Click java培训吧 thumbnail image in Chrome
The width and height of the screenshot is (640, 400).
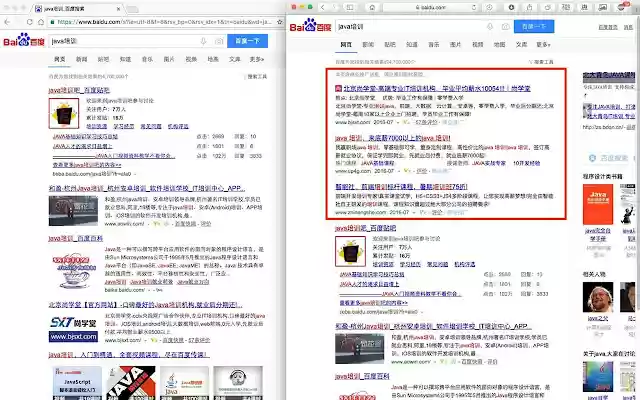[x=64, y=113]
